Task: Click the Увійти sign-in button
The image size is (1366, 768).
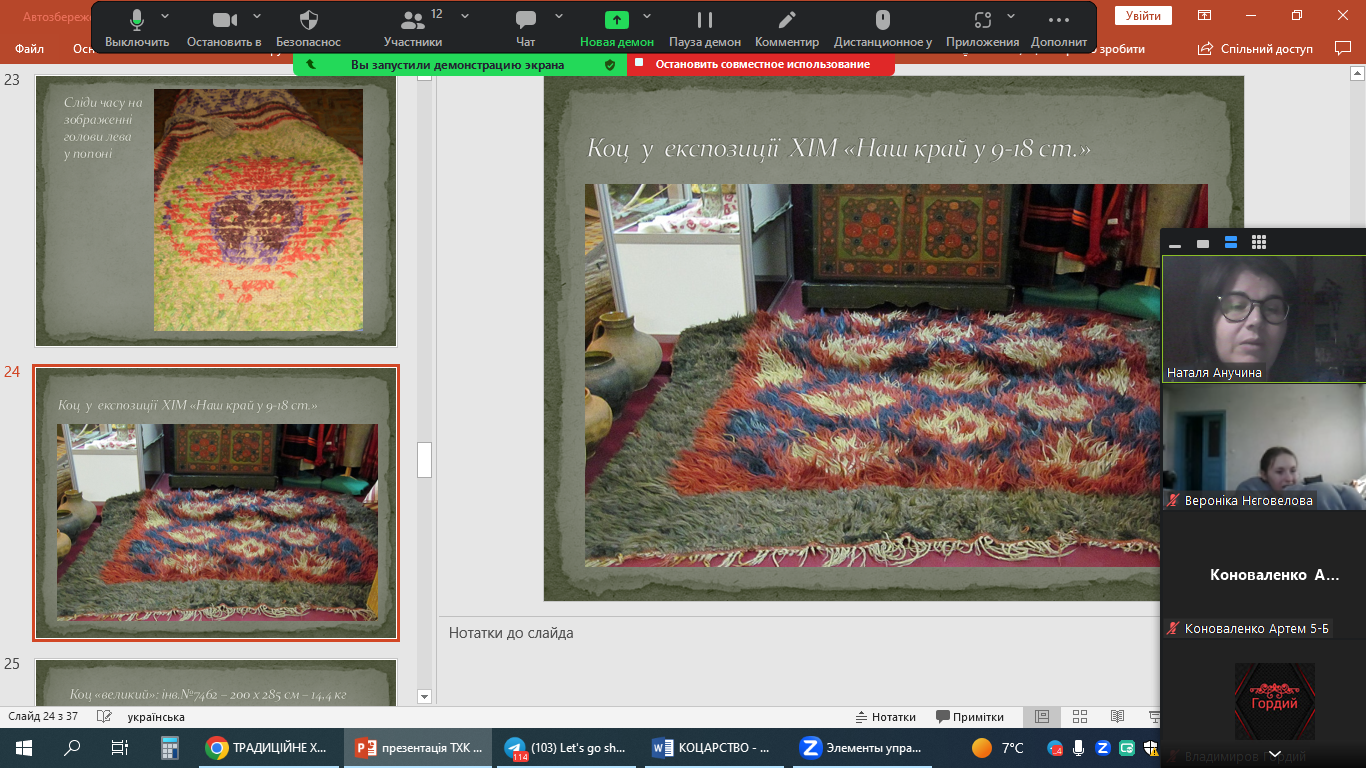Action: tap(1143, 15)
